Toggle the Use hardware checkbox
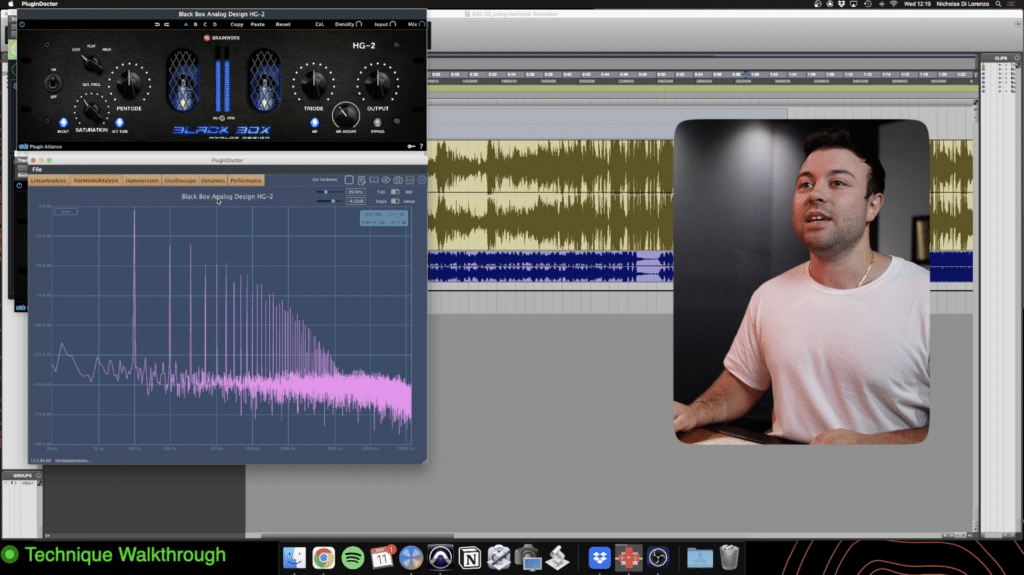Screen dimensions: 1024x575 tap(349, 180)
